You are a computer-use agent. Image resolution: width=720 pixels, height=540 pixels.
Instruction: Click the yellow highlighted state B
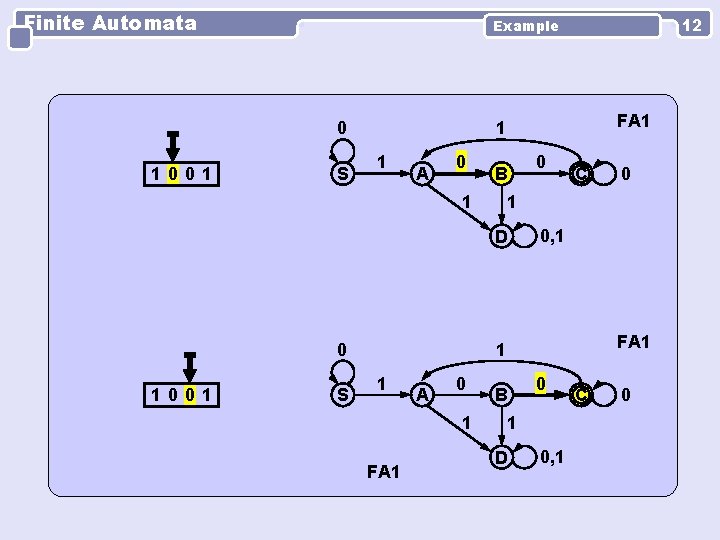pyautogui.click(x=501, y=174)
